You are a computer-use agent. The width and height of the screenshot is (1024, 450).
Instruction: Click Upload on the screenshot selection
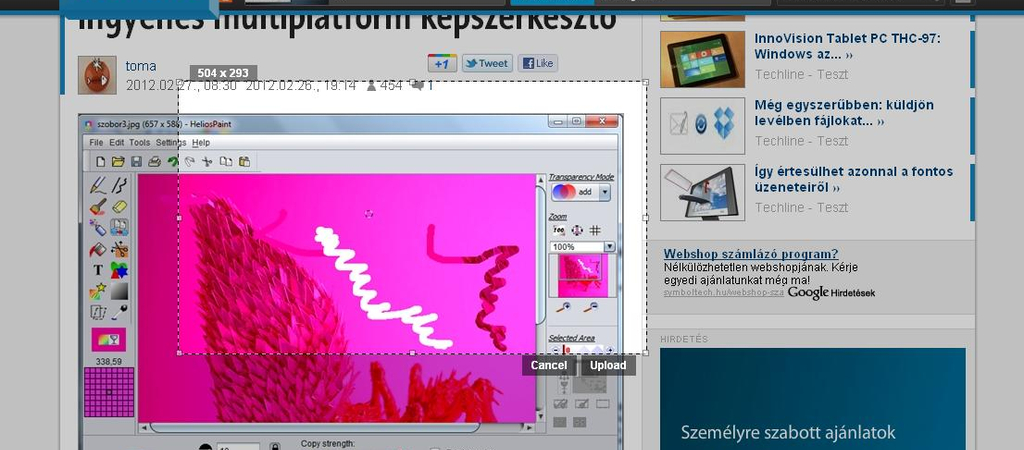(x=608, y=366)
